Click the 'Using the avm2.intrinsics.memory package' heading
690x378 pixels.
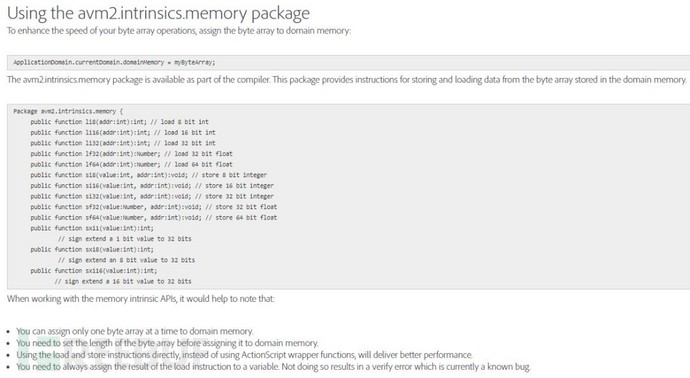[x=158, y=13]
